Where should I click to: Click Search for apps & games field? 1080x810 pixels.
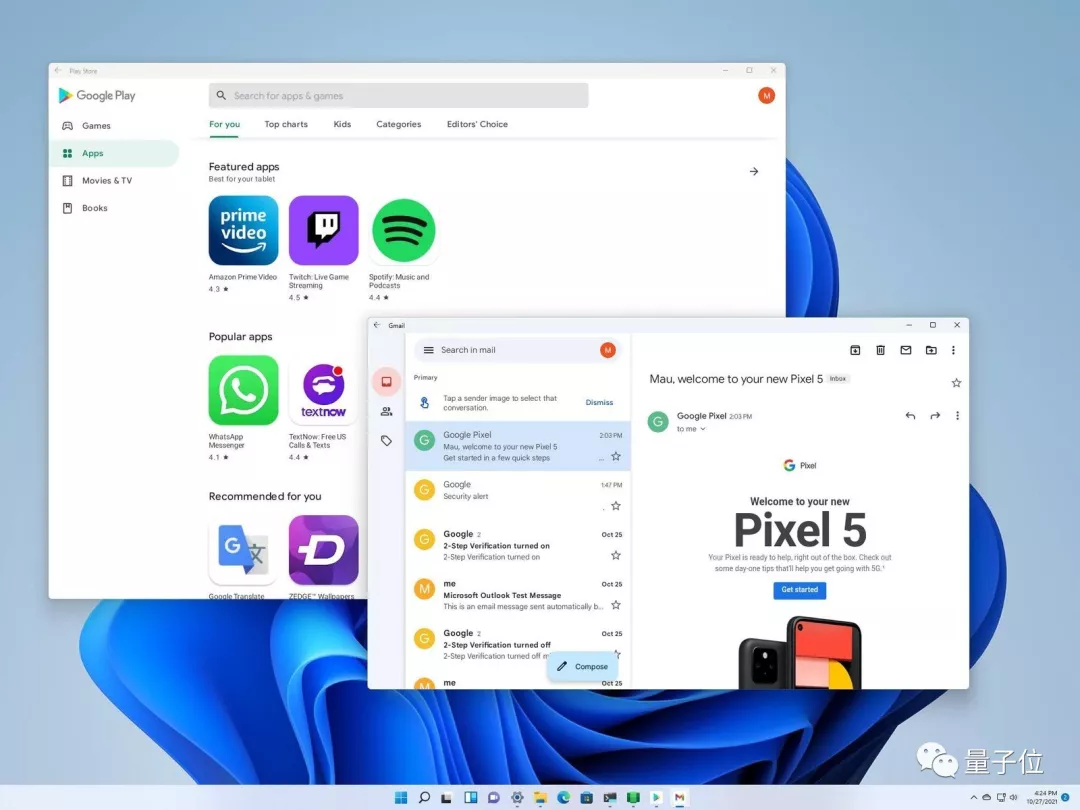point(399,96)
